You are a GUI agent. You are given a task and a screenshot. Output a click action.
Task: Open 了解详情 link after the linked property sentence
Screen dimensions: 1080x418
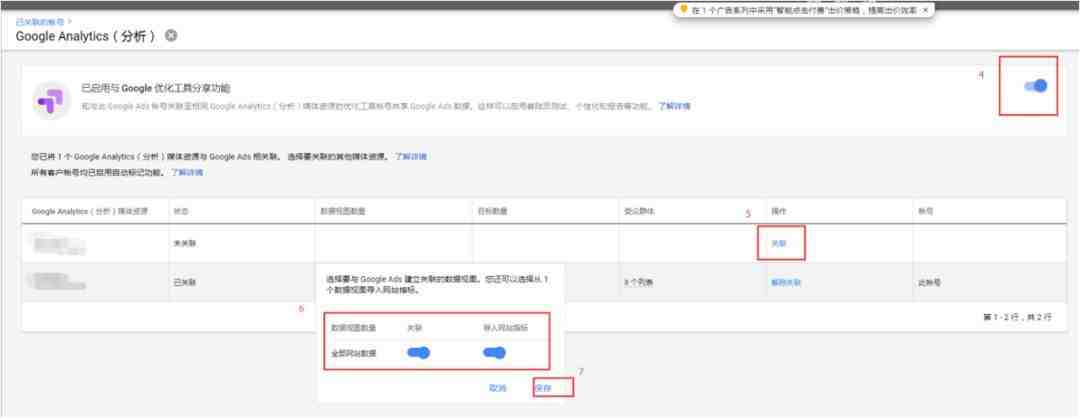[411, 156]
